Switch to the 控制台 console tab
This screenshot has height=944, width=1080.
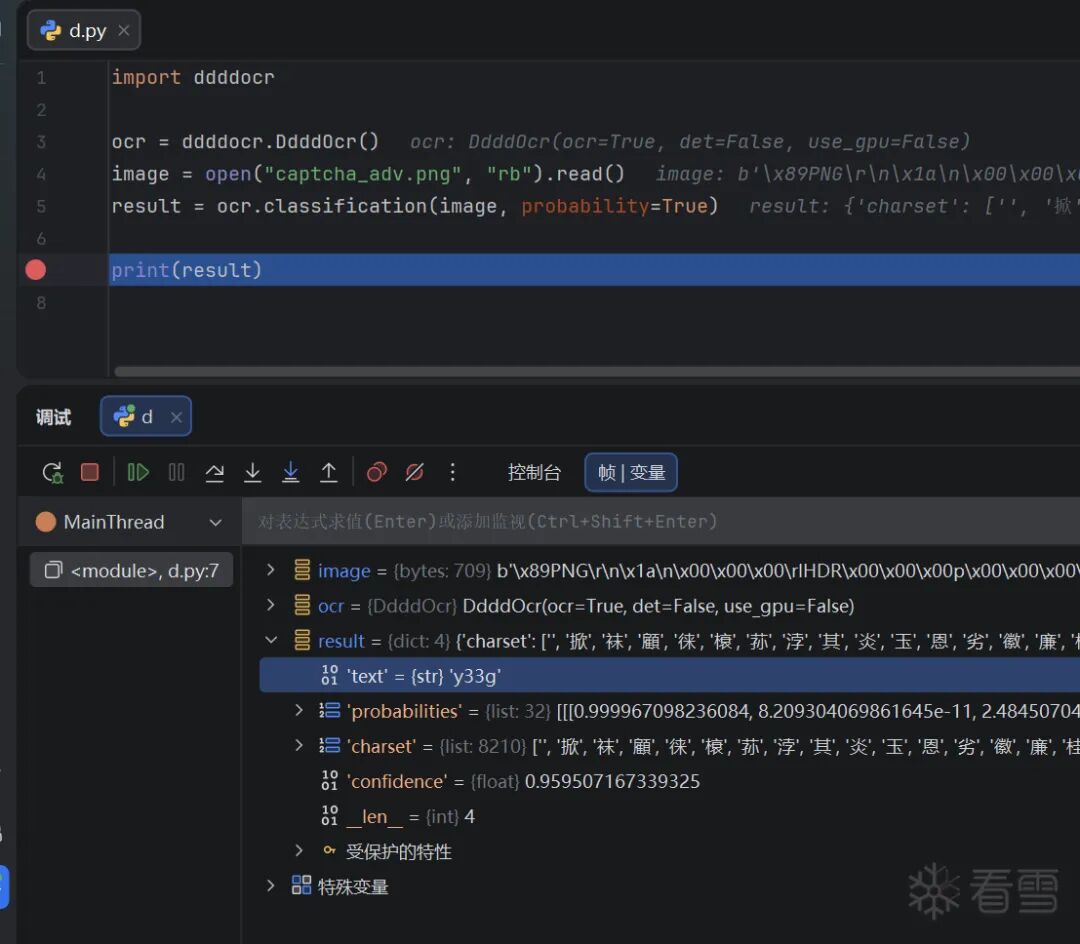[x=534, y=473]
